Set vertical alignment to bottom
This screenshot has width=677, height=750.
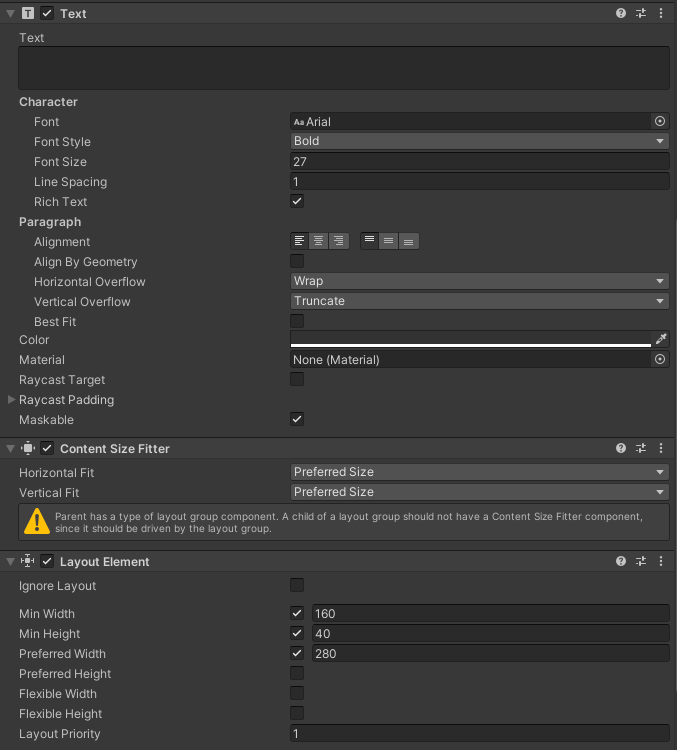(x=409, y=241)
